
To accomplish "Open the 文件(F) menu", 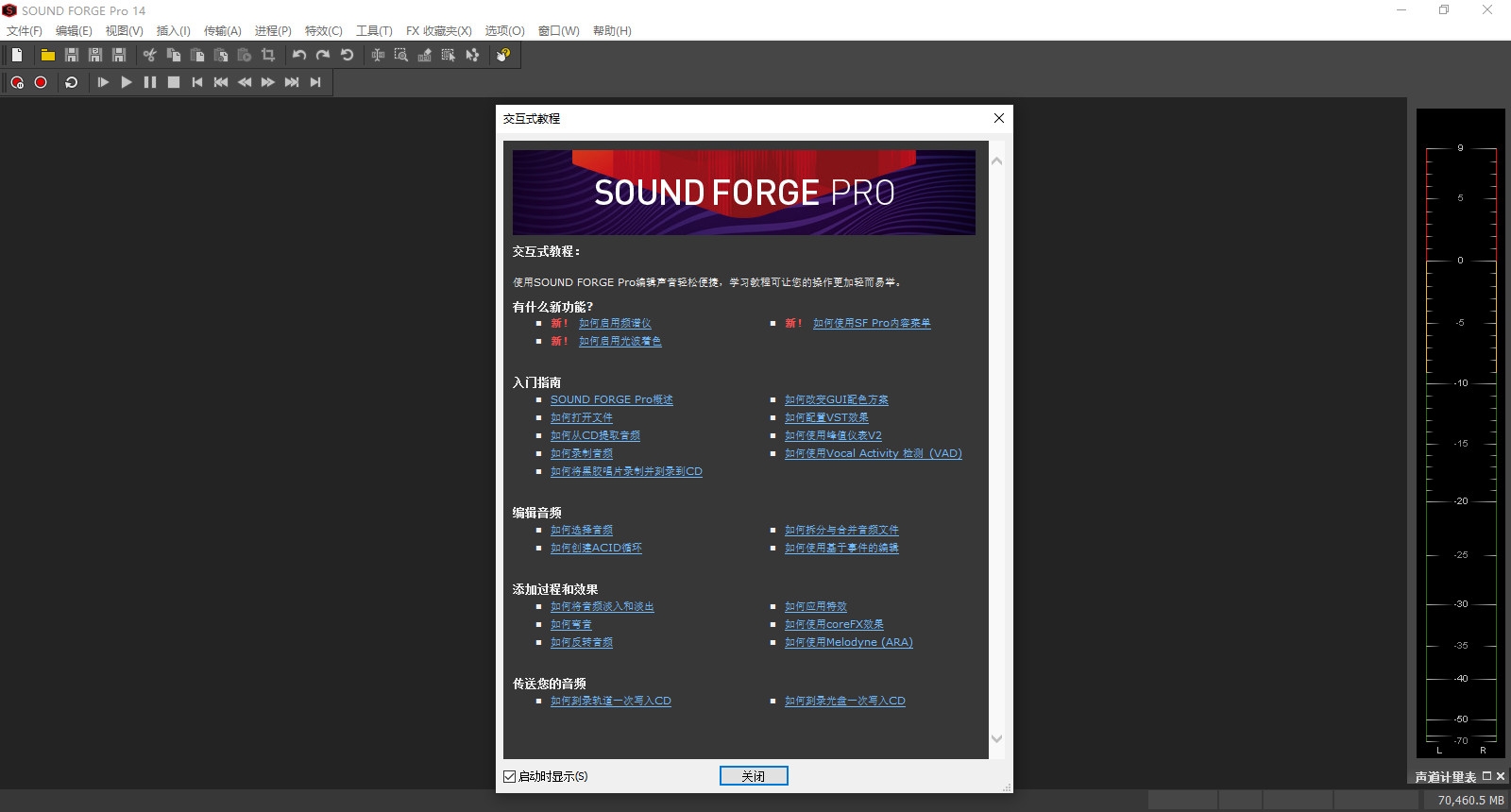I will (x=25, y=30).
